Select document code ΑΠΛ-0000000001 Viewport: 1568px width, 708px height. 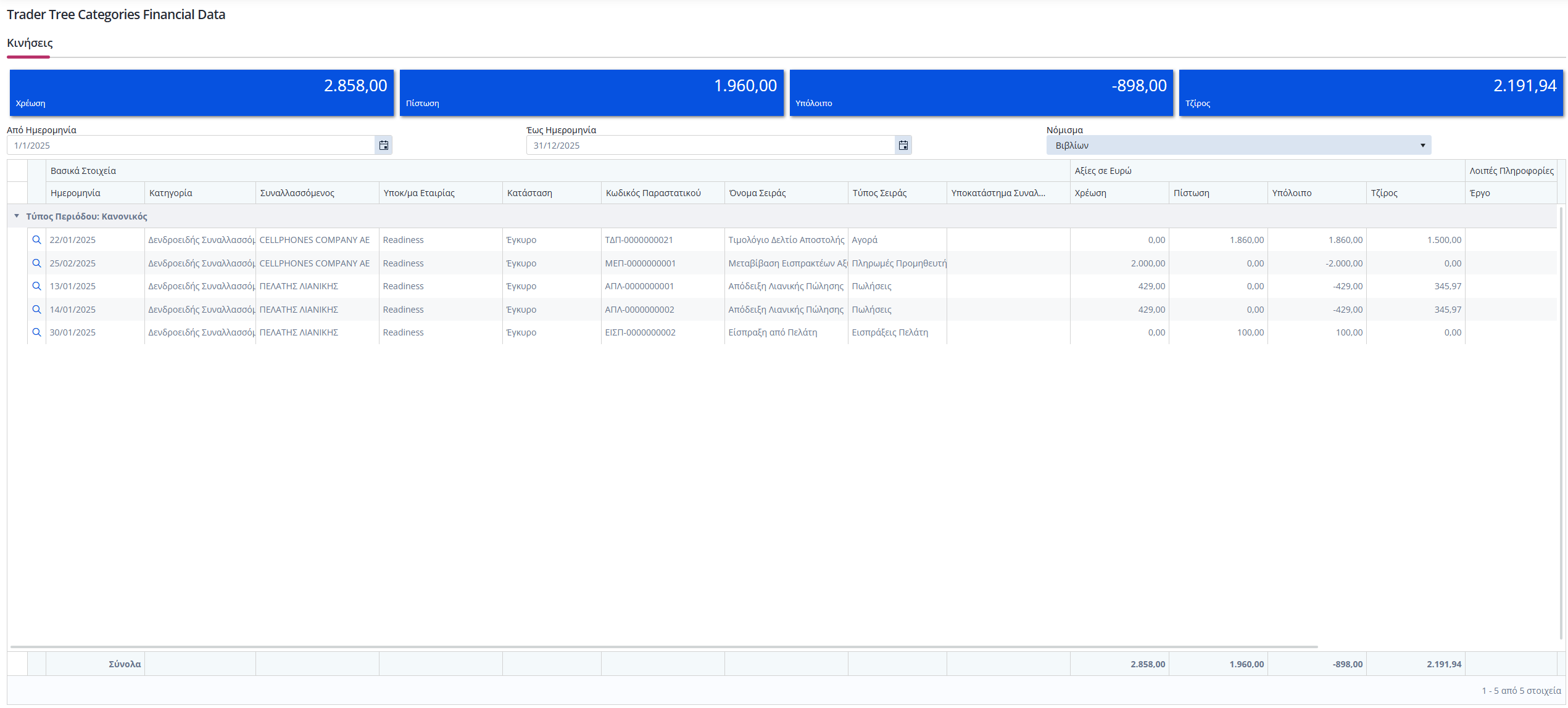[639, 286]
